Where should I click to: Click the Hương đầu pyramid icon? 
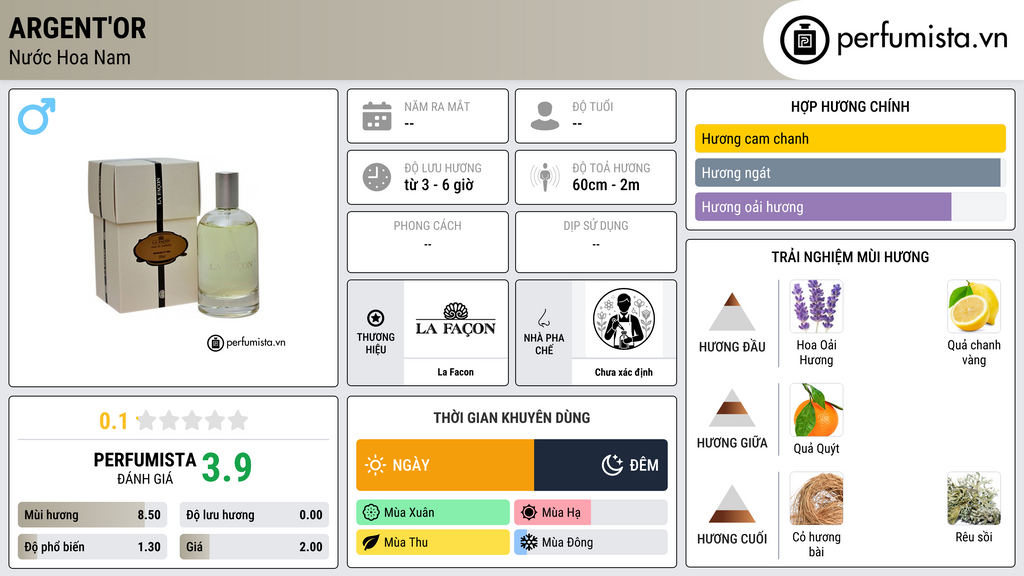pyautogui.click(x=732, y=312)
